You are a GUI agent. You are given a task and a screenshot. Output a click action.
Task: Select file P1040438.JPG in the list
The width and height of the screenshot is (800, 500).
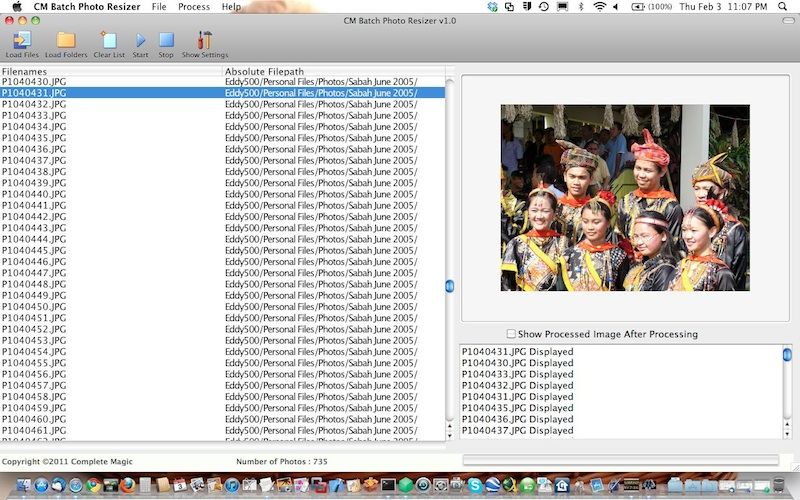[x=222, y=171]
